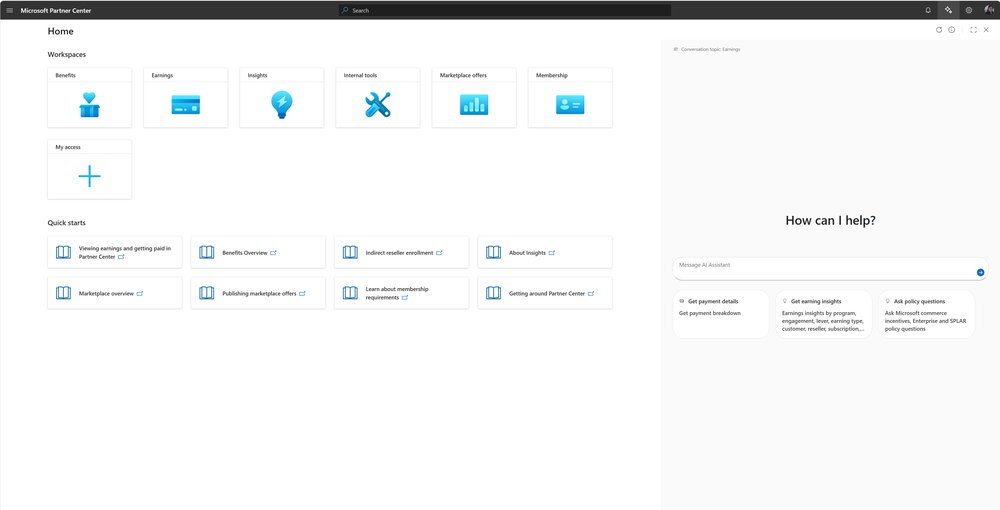
Task: Click the My access card title
Action: [68, 147]
